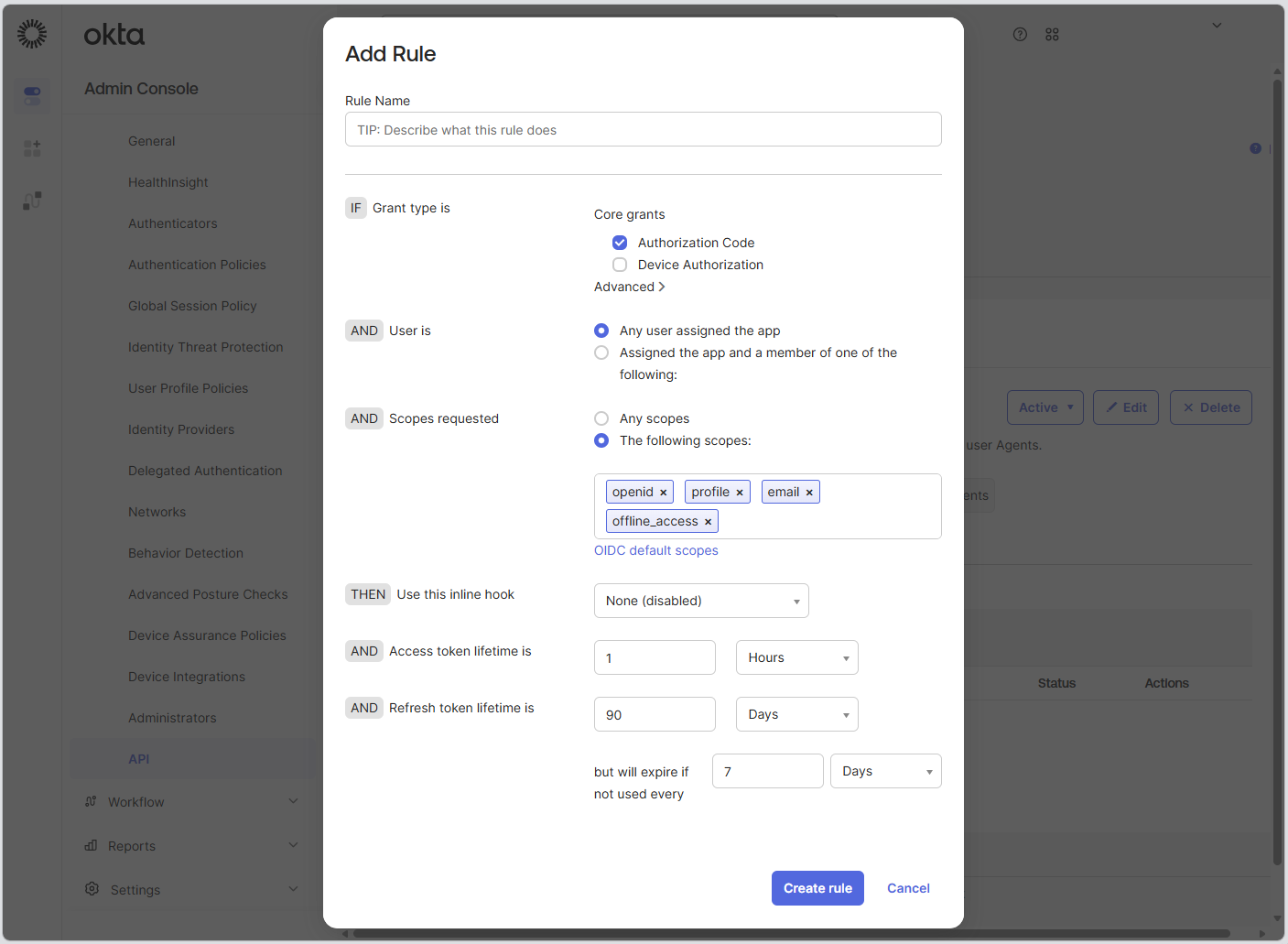Viewport: 1288px width, 944px height.
Task: Click the Settings gear icon in sidebar
Action: [x=92, y=889]
